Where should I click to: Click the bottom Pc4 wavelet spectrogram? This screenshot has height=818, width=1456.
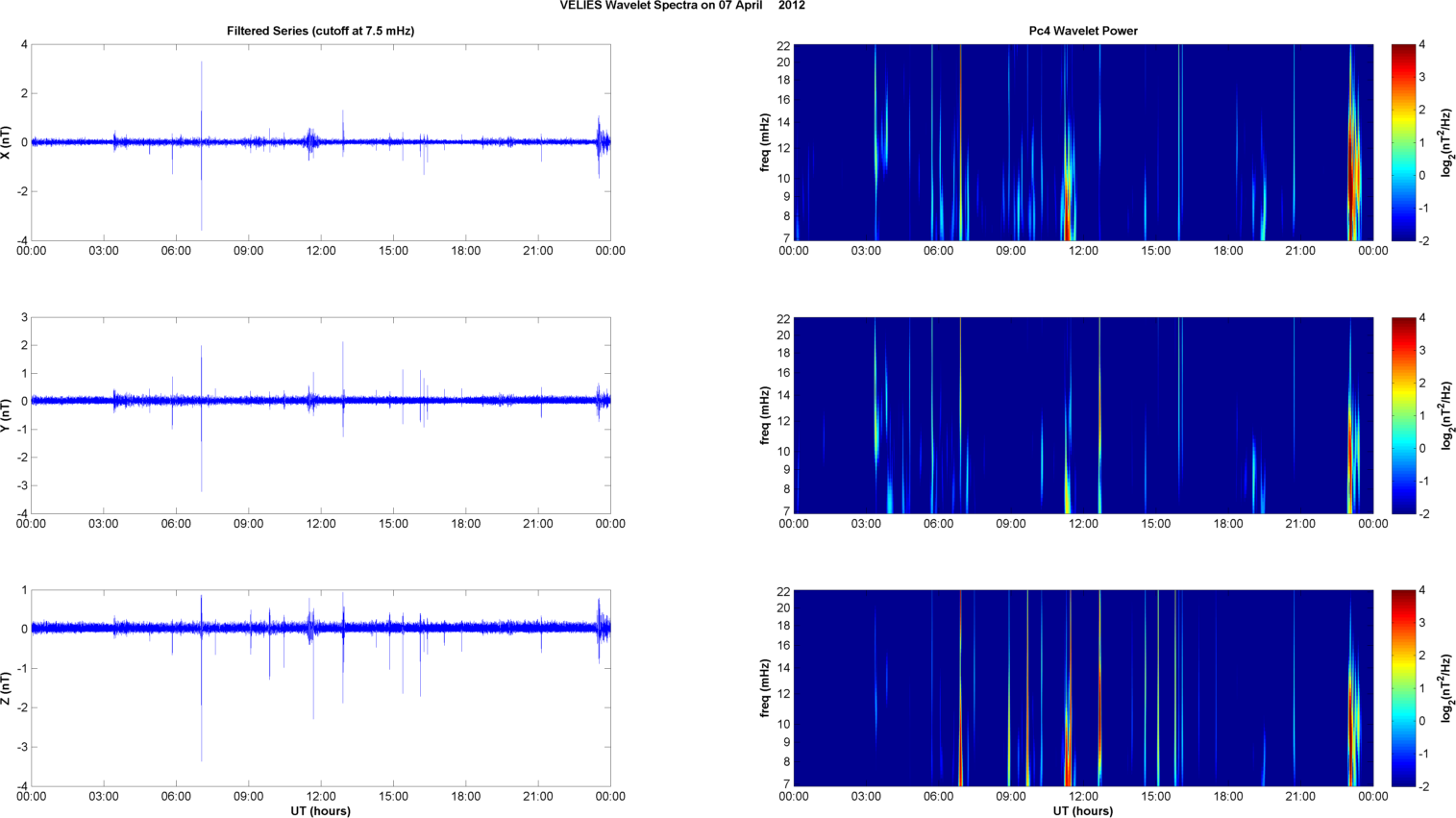coord(1082,688)
